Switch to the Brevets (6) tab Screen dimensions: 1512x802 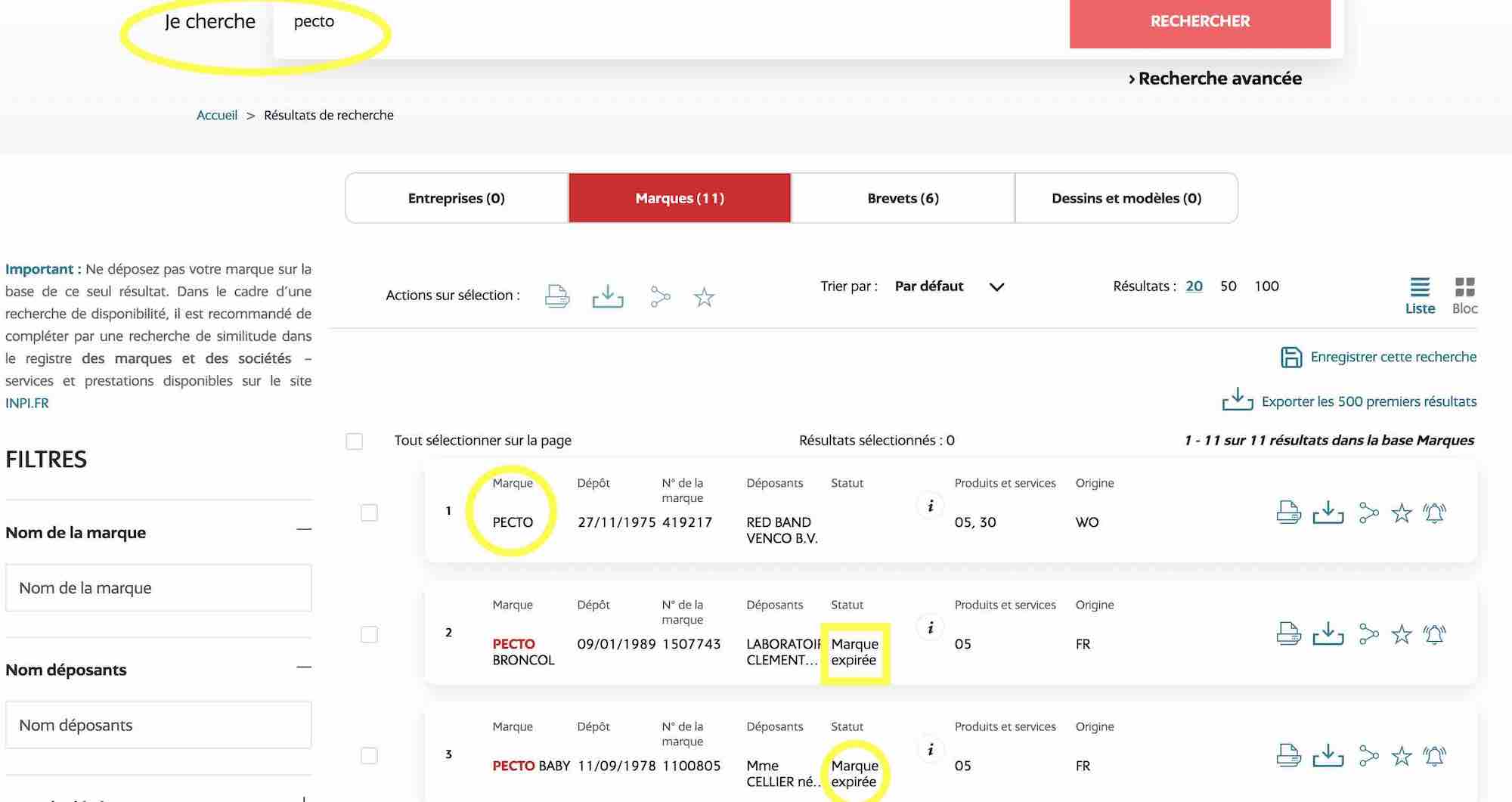coord(903,198)
